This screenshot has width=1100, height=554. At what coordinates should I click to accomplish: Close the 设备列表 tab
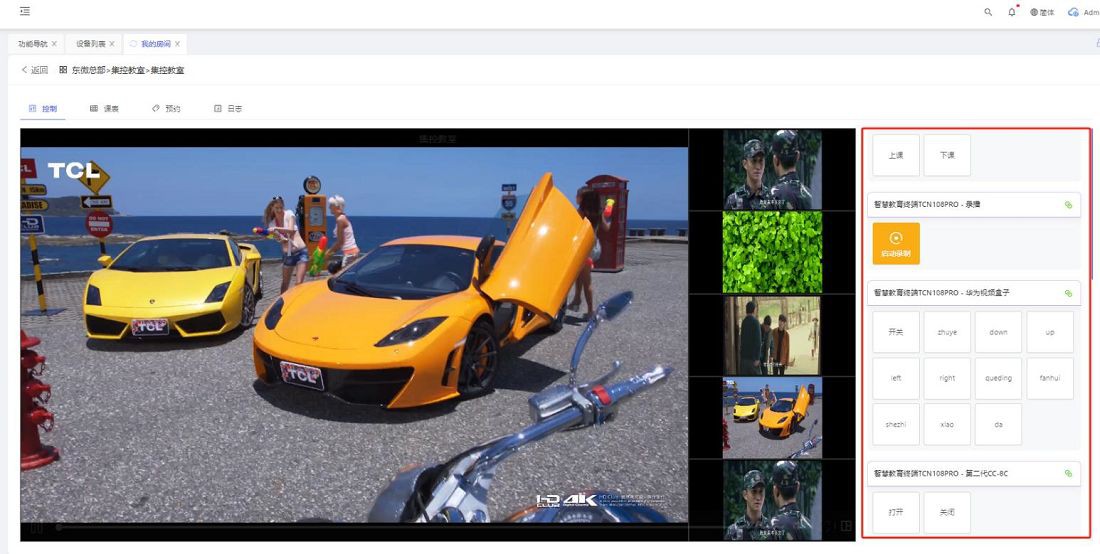[x=112, y=44]
